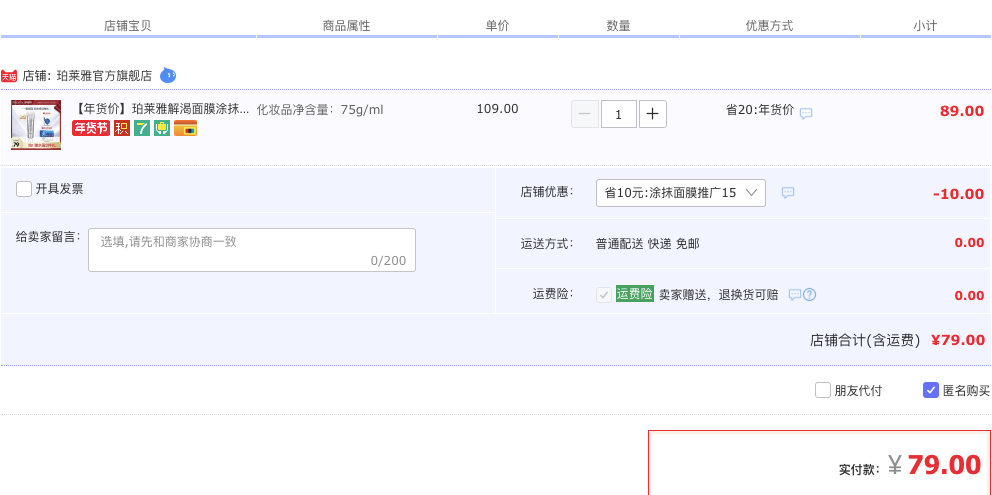This screenshot has height=495, width=992.
Task: Click 化妆品净含量: 75g/ml attribute text
Action: [320, 110]
